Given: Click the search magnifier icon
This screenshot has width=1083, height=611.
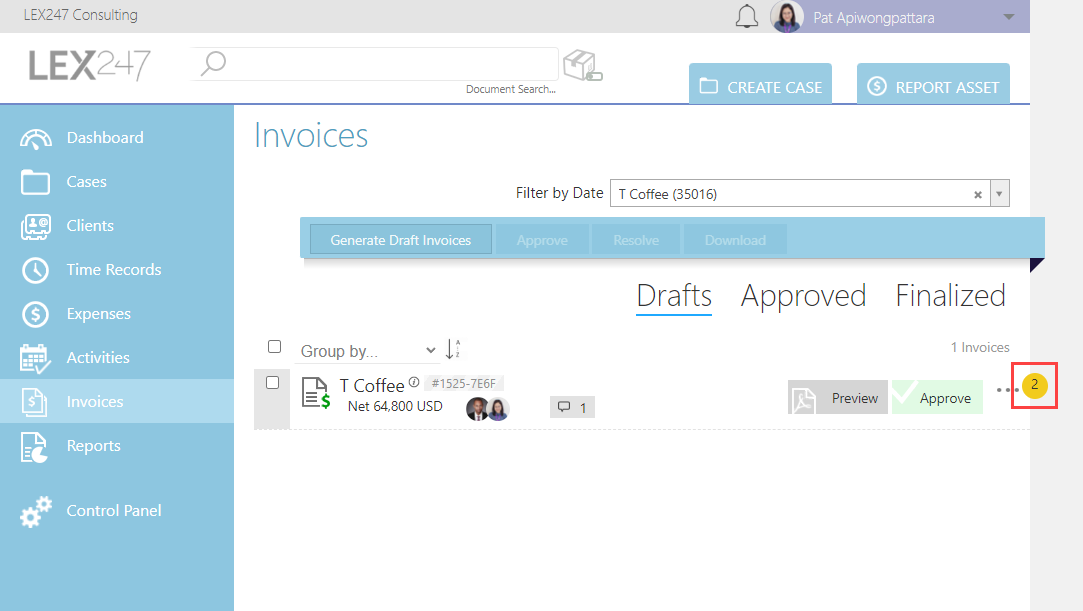Looking at the screenshot, I should point(213,64).
